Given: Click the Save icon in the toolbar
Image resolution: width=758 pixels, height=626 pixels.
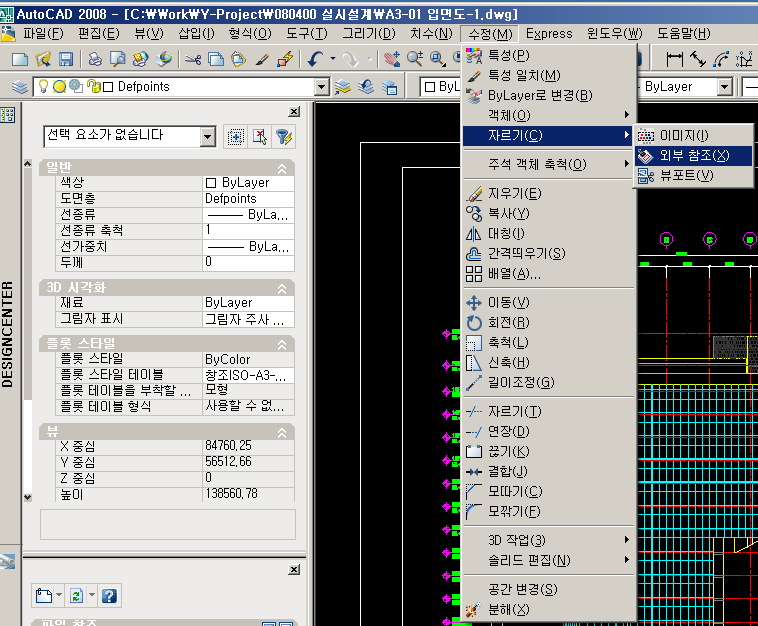Looking at the screenshot, I should [x=64, y=59].
